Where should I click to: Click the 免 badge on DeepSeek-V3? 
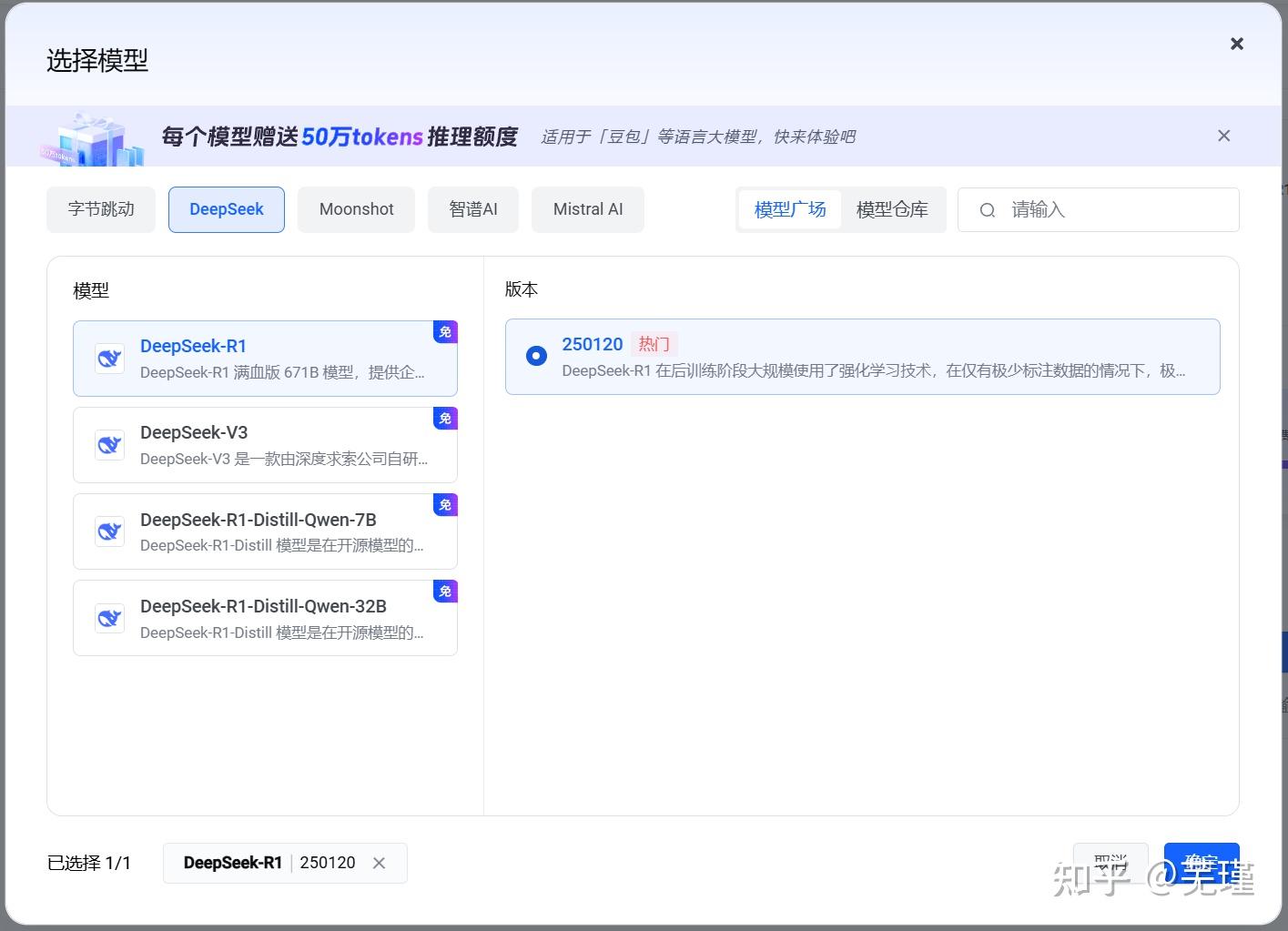tap(445, 419)
